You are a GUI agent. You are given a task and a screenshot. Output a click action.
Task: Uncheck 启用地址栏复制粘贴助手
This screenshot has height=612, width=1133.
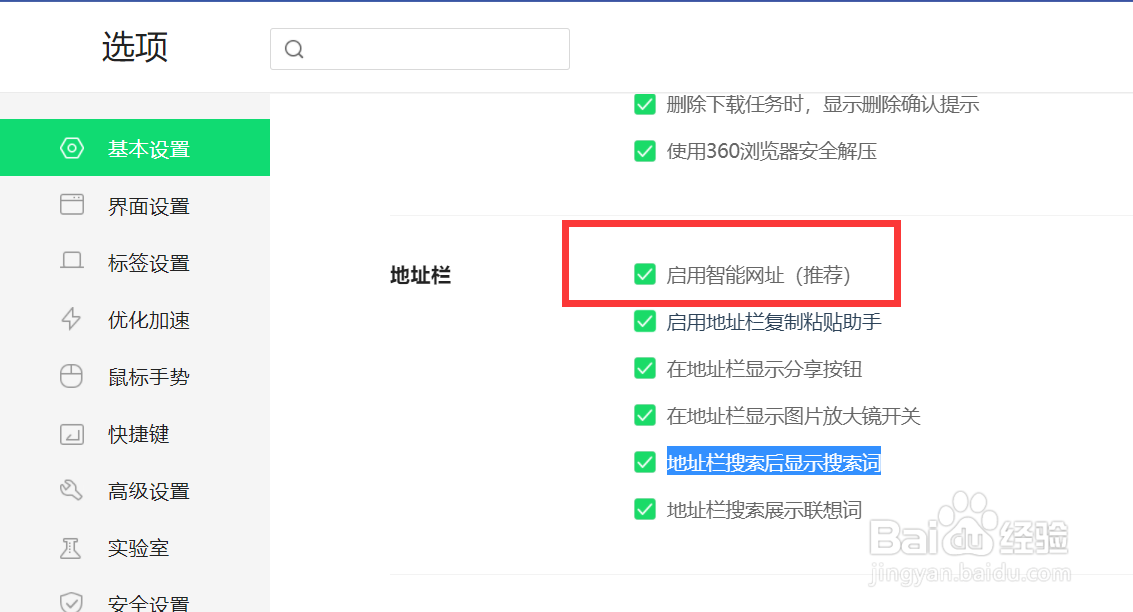coord(645,321)
